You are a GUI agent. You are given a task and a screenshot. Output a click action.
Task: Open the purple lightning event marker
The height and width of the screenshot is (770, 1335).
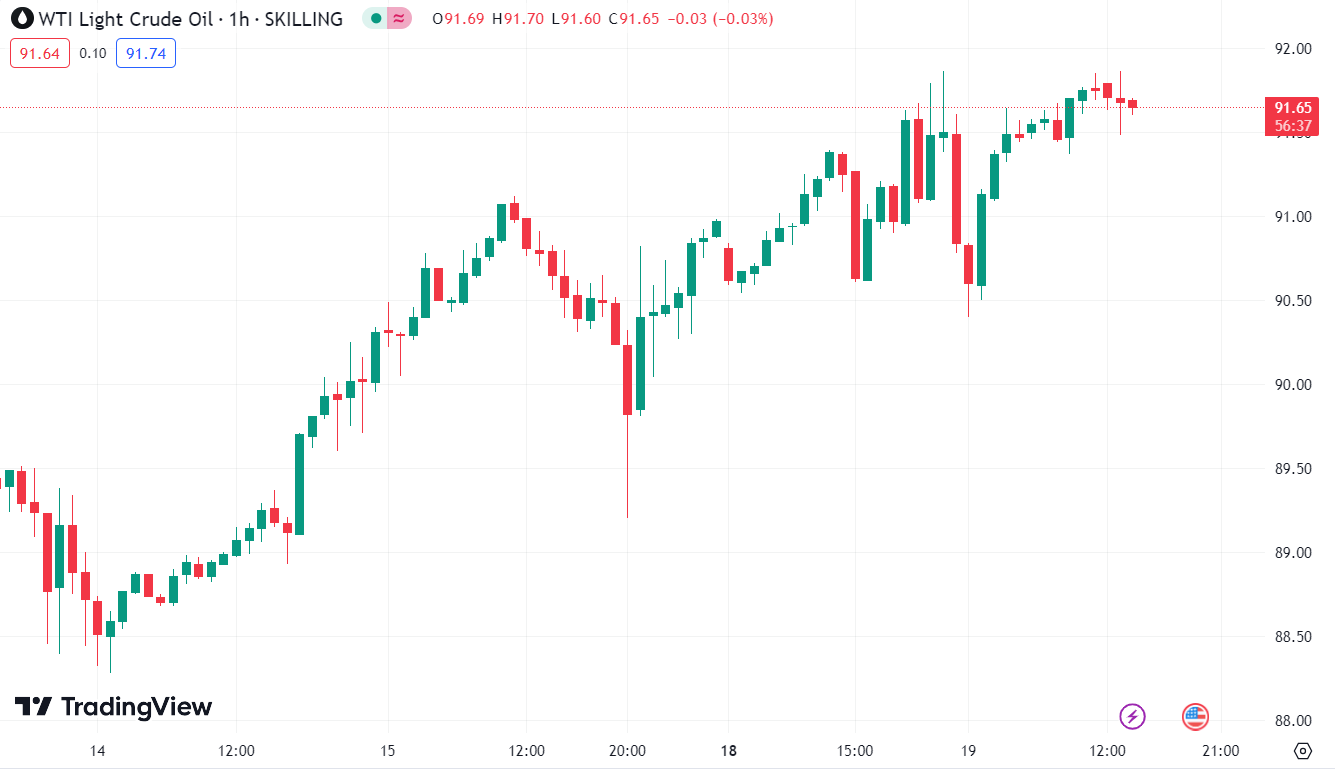pos(1132,716)
